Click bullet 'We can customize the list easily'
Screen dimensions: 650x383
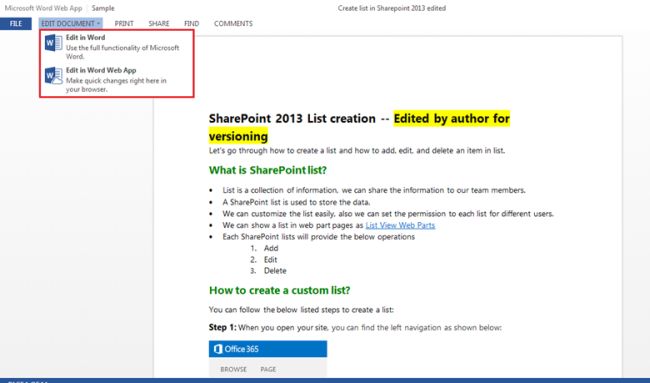click(388, 214)
